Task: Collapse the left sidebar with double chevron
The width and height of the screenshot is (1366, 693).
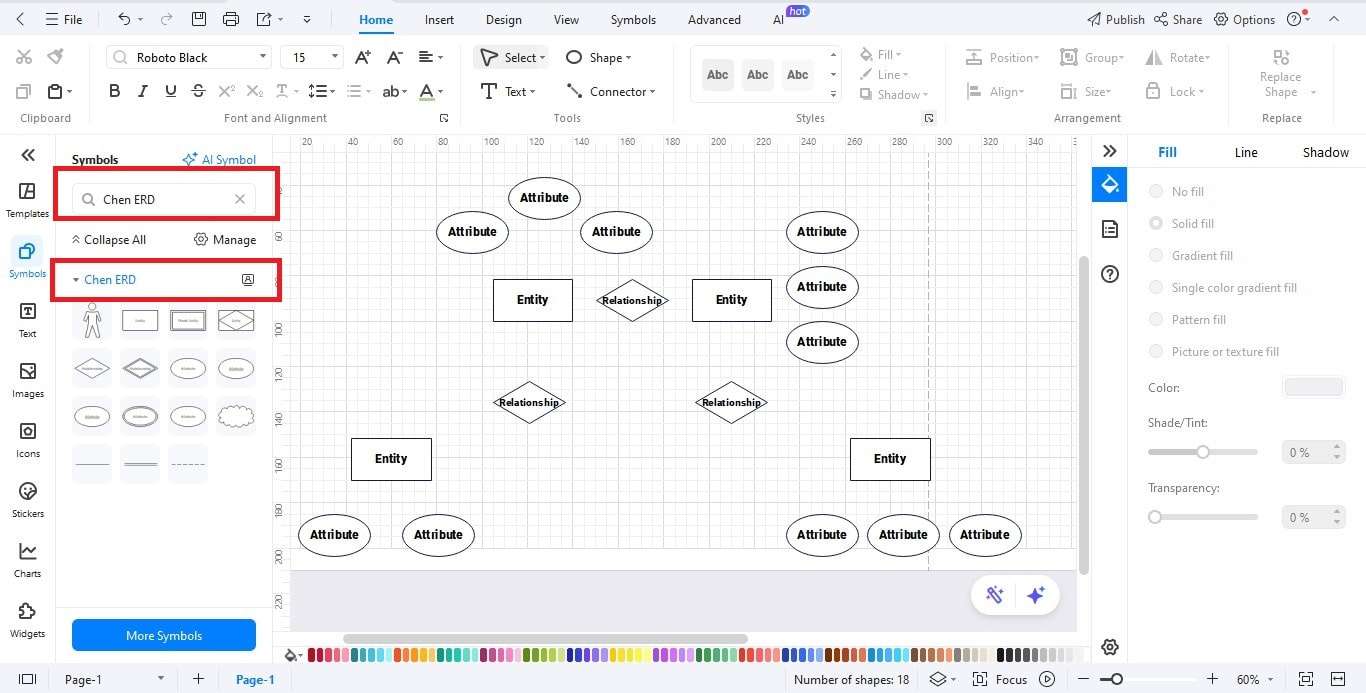Action: pyautogui.click(x=28, y=154)
